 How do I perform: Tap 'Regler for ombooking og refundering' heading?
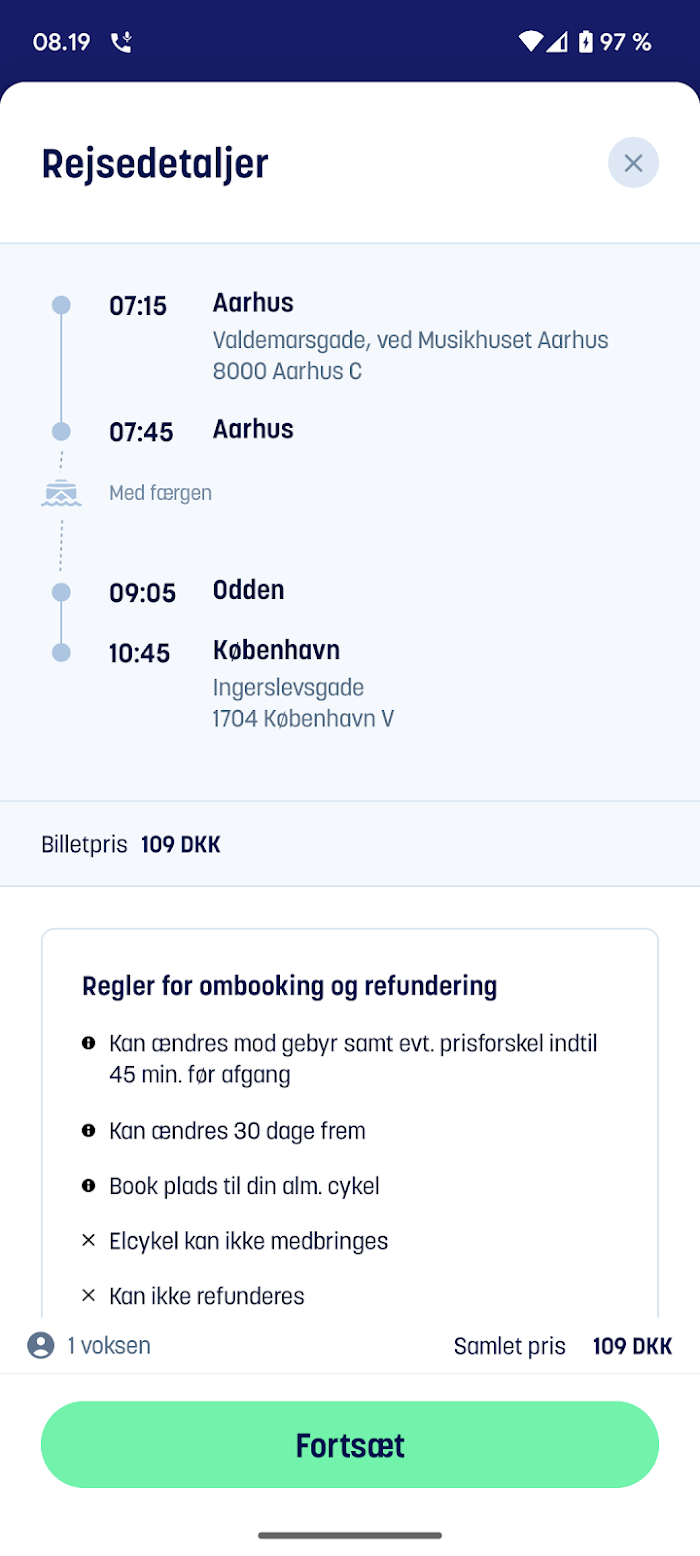(x=289, y=986)
